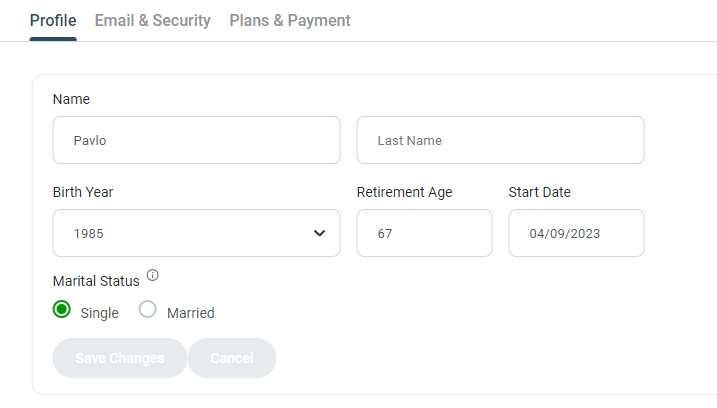Click into the Last Name field

pos(500,141)
